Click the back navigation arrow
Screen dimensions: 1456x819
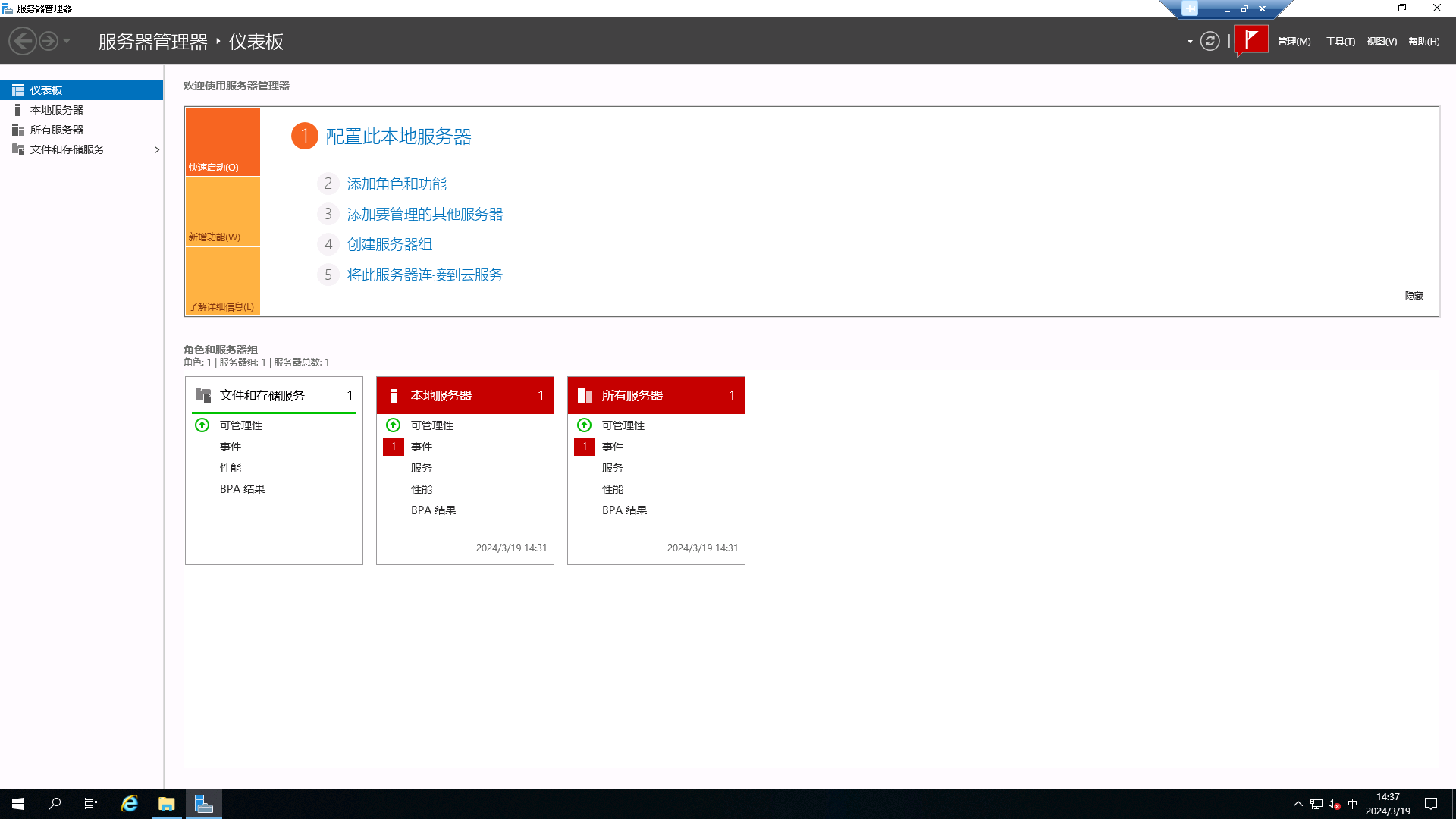23,40
